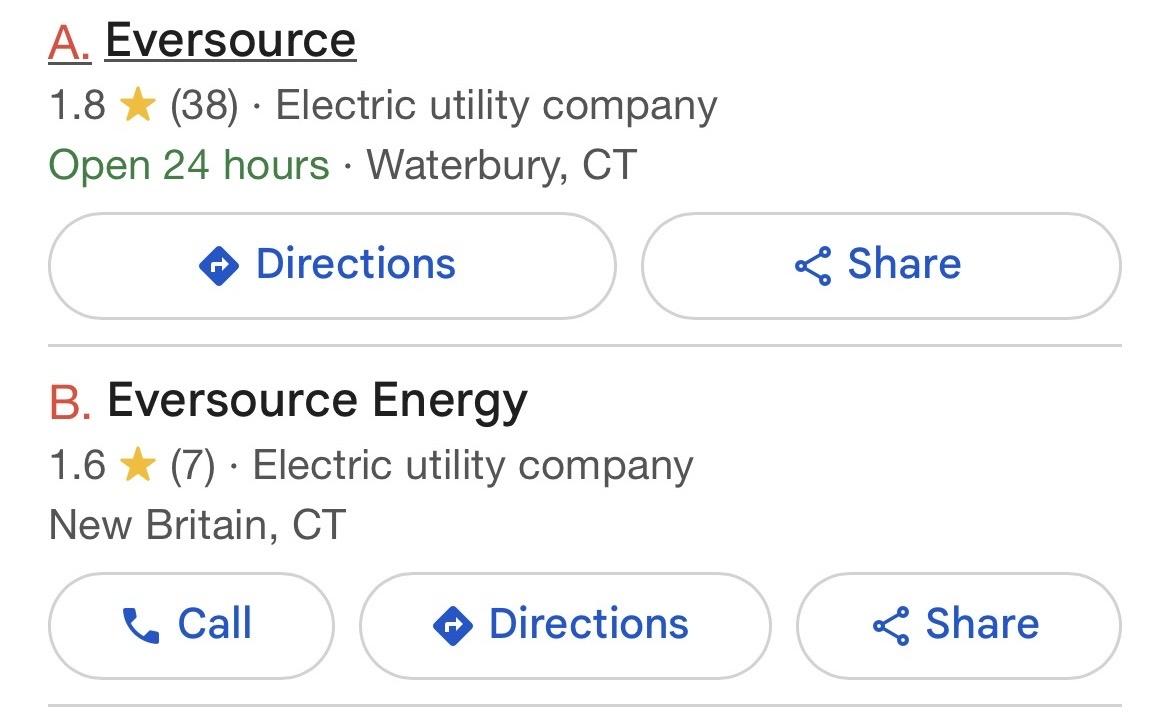The width and height of the screenshot is (1170, 716).
Task: Click the red letter A marker label
Action: [69, 42]
